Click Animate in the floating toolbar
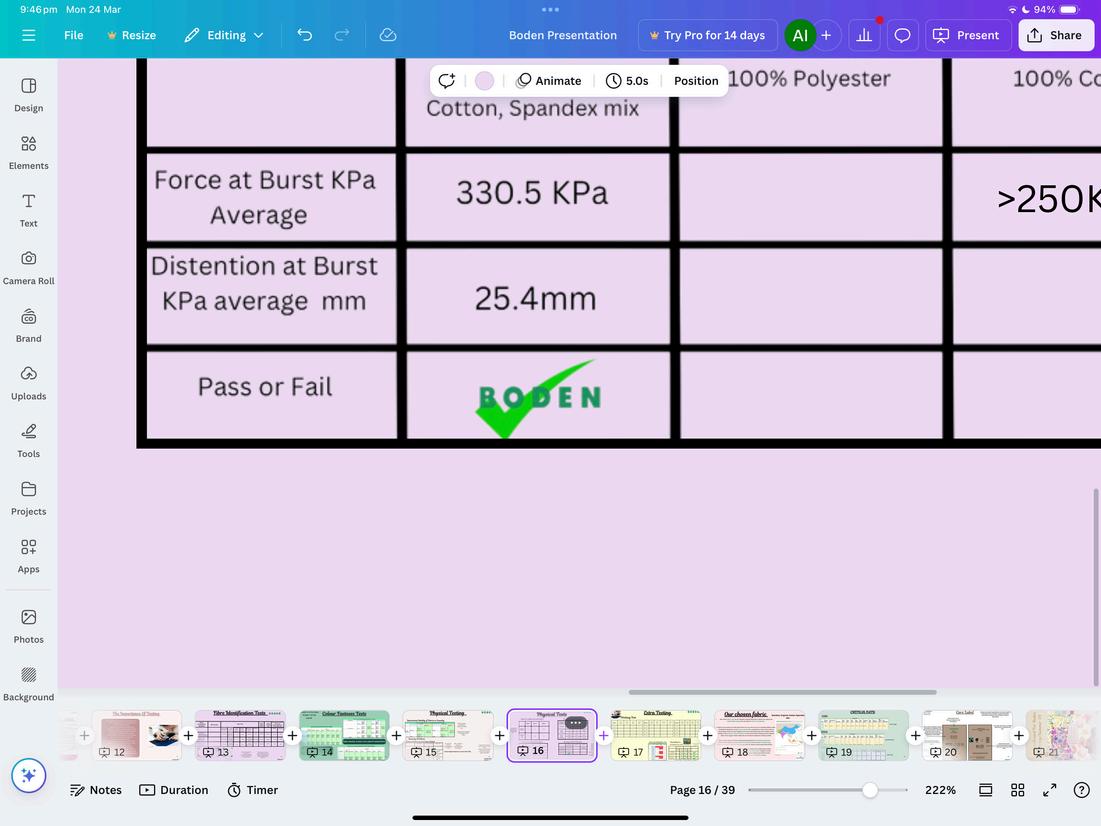 pyautogui.click(x=549, y=81)
